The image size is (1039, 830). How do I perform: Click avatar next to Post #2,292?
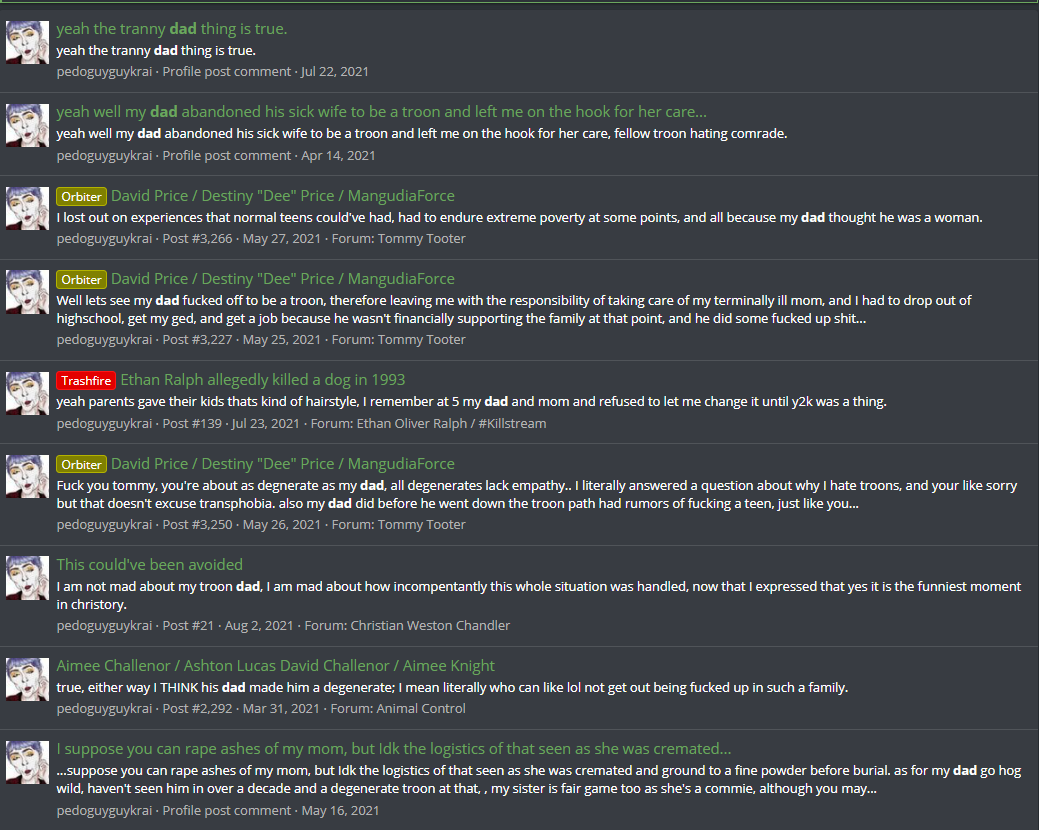(x=28, y=679)
